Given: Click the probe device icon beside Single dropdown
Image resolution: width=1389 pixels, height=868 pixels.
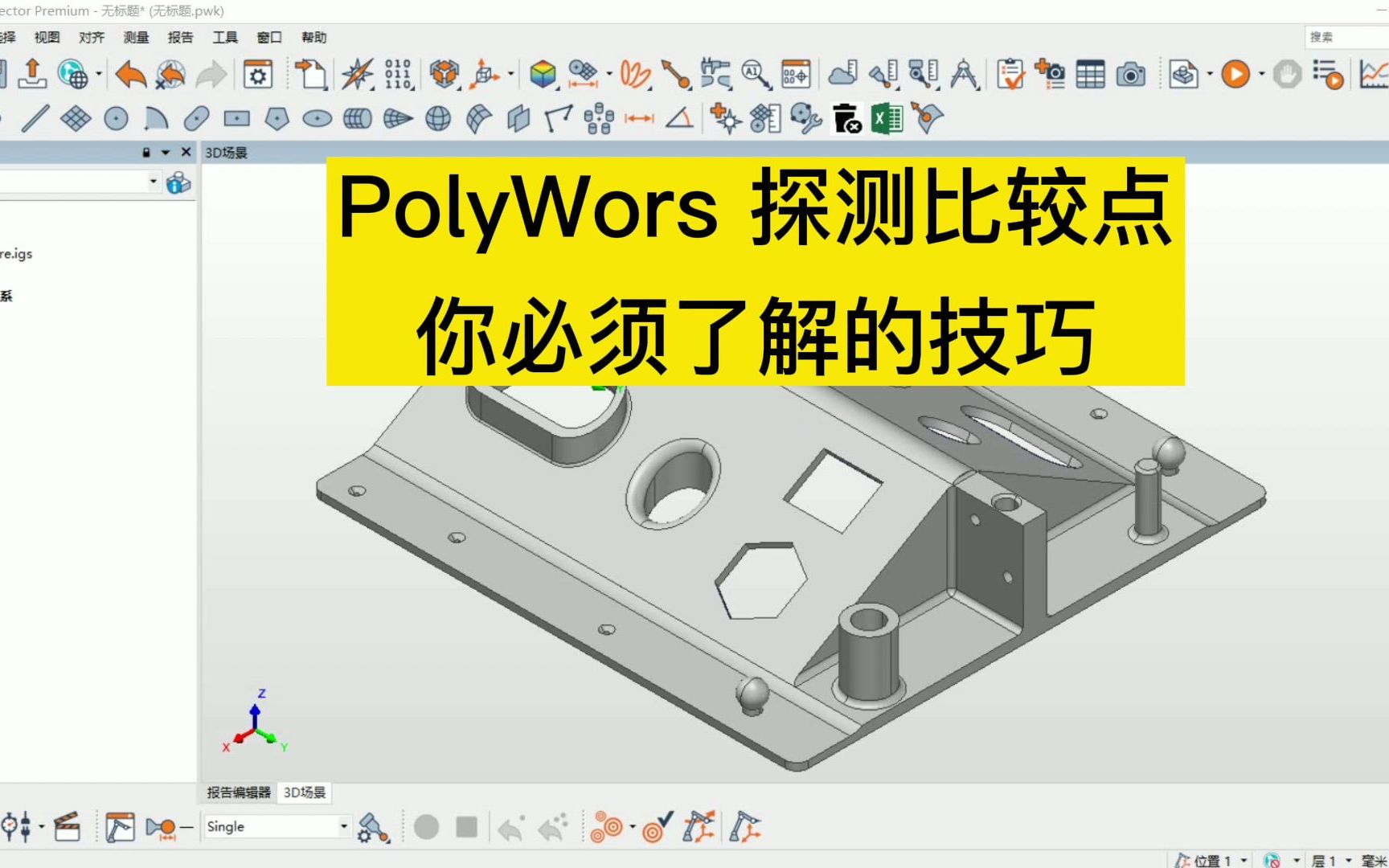Looking at the screenshot, I should pos(374,827).
